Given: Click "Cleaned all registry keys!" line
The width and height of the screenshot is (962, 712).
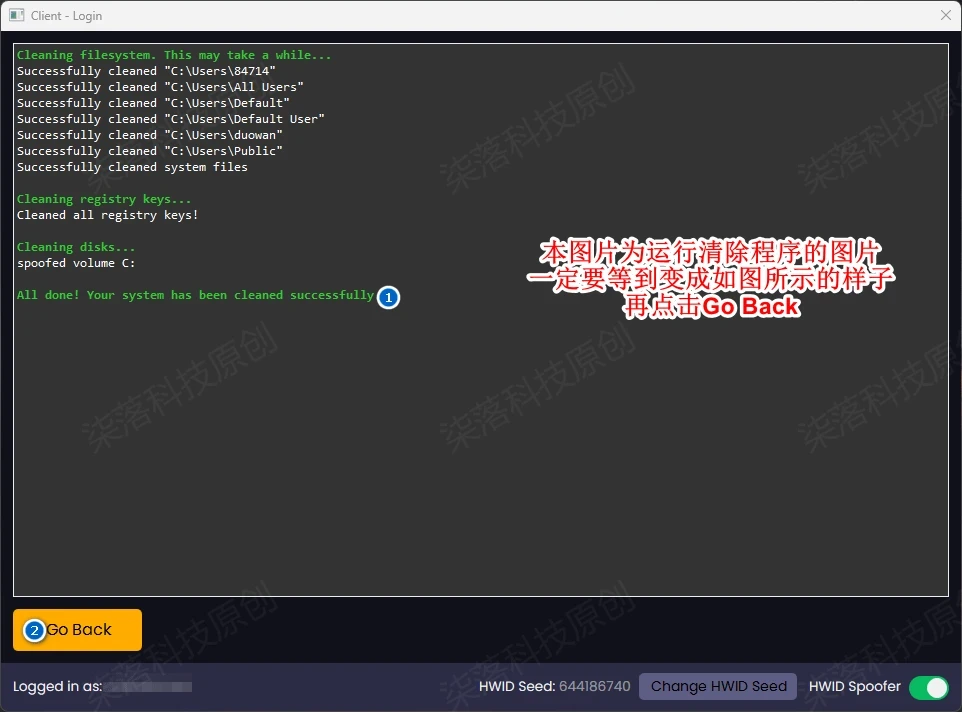Looking at the screenshot, I should click(x=107, y=215).
